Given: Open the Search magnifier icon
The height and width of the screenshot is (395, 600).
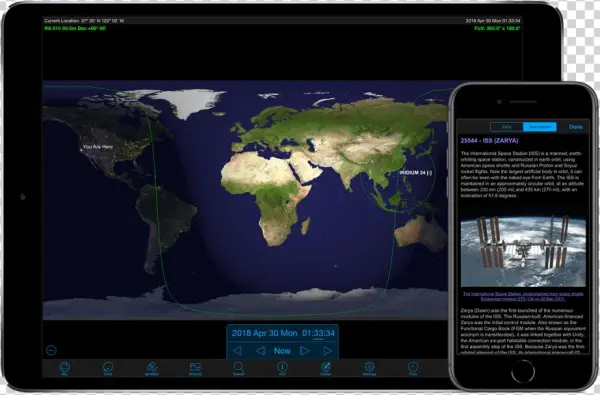Looking at the screenshot, I should tap(239, 368).
